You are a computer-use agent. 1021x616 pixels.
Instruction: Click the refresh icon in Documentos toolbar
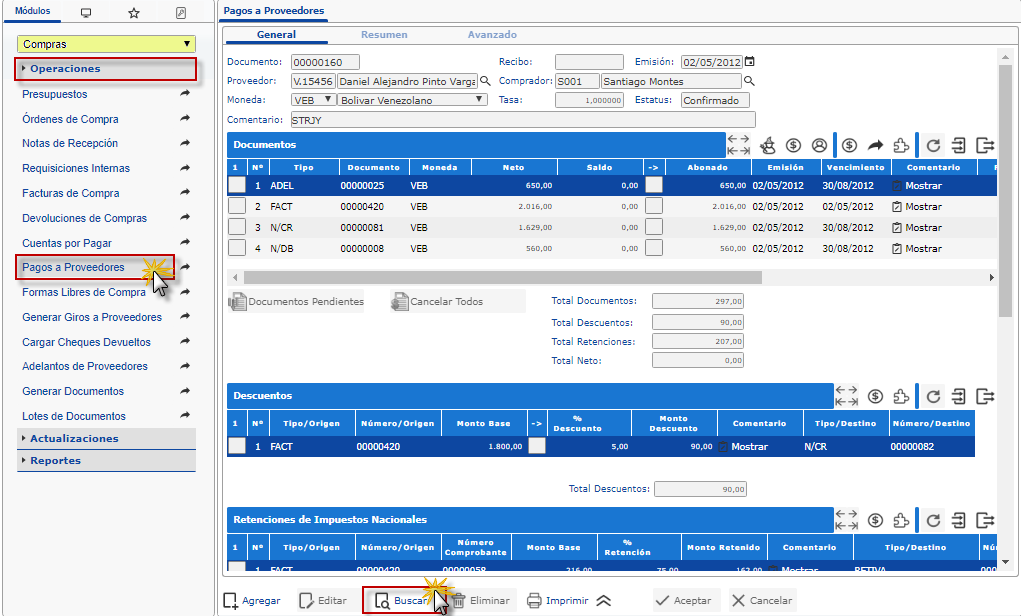(x=933, y=145)
